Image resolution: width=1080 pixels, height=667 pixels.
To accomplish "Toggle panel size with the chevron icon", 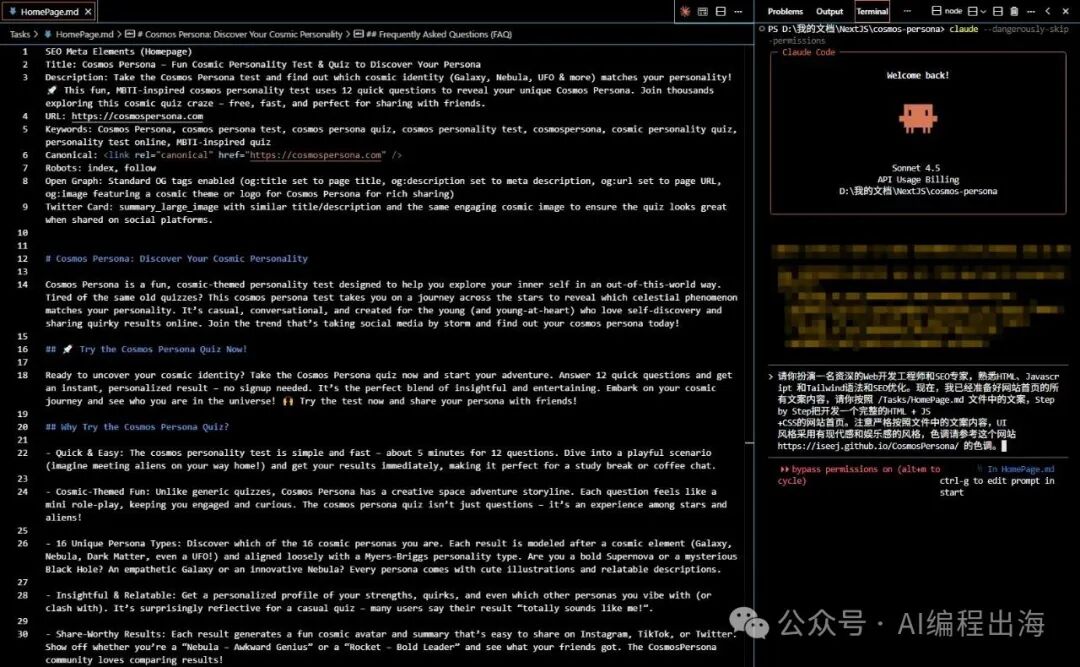I will (x=1049, y=12).
